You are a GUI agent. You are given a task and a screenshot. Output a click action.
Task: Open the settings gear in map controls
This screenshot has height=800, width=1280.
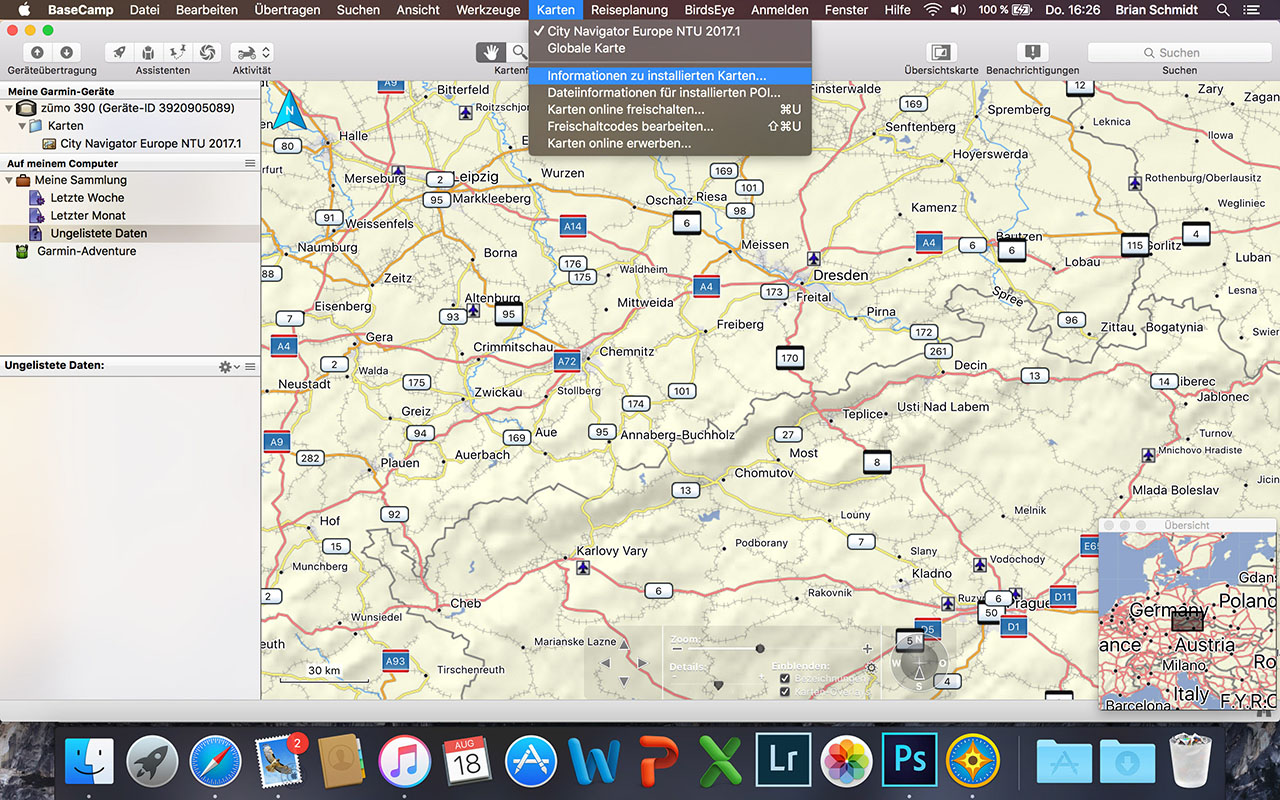click(870, 668)
